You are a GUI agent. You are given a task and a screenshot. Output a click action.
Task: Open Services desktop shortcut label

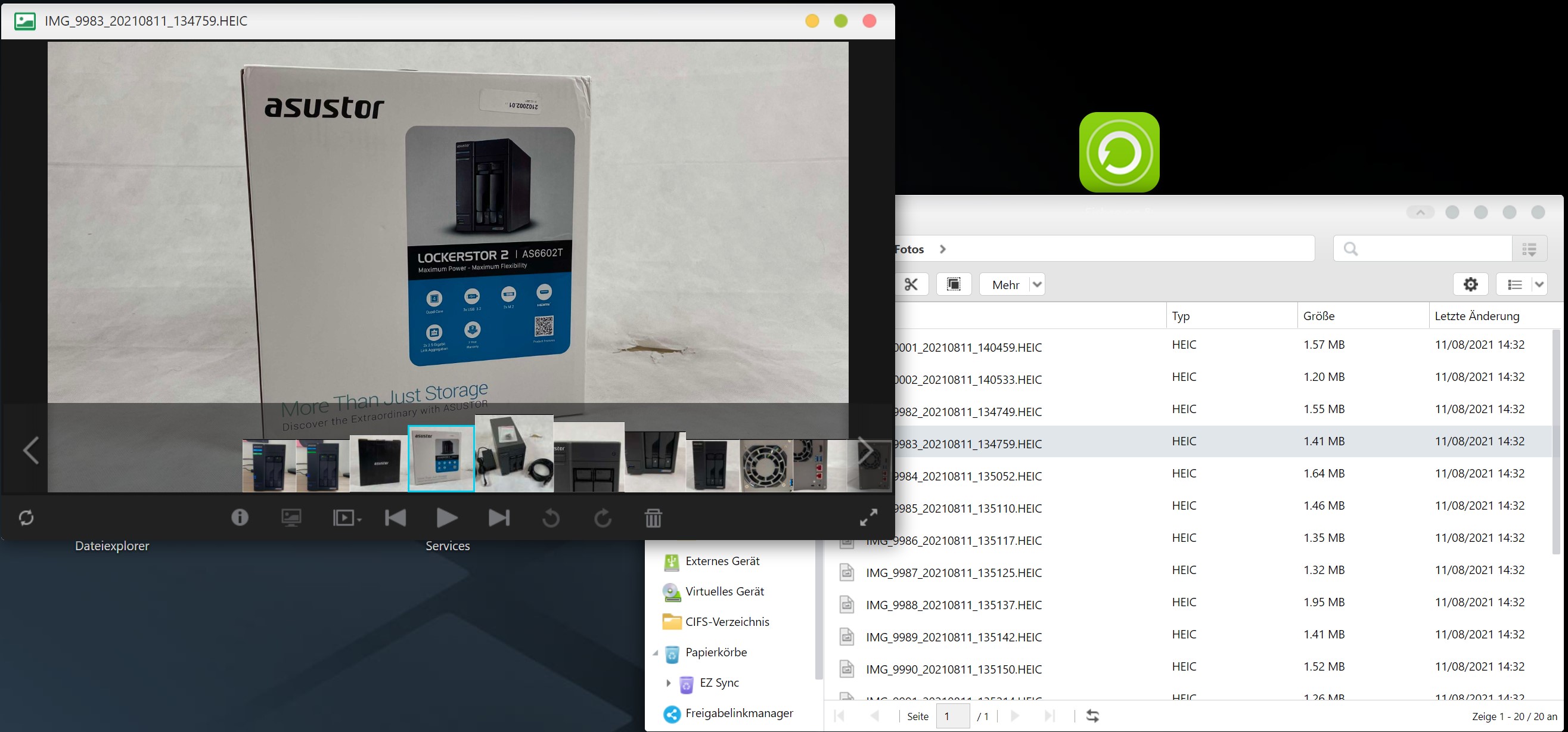click(448, 545)
